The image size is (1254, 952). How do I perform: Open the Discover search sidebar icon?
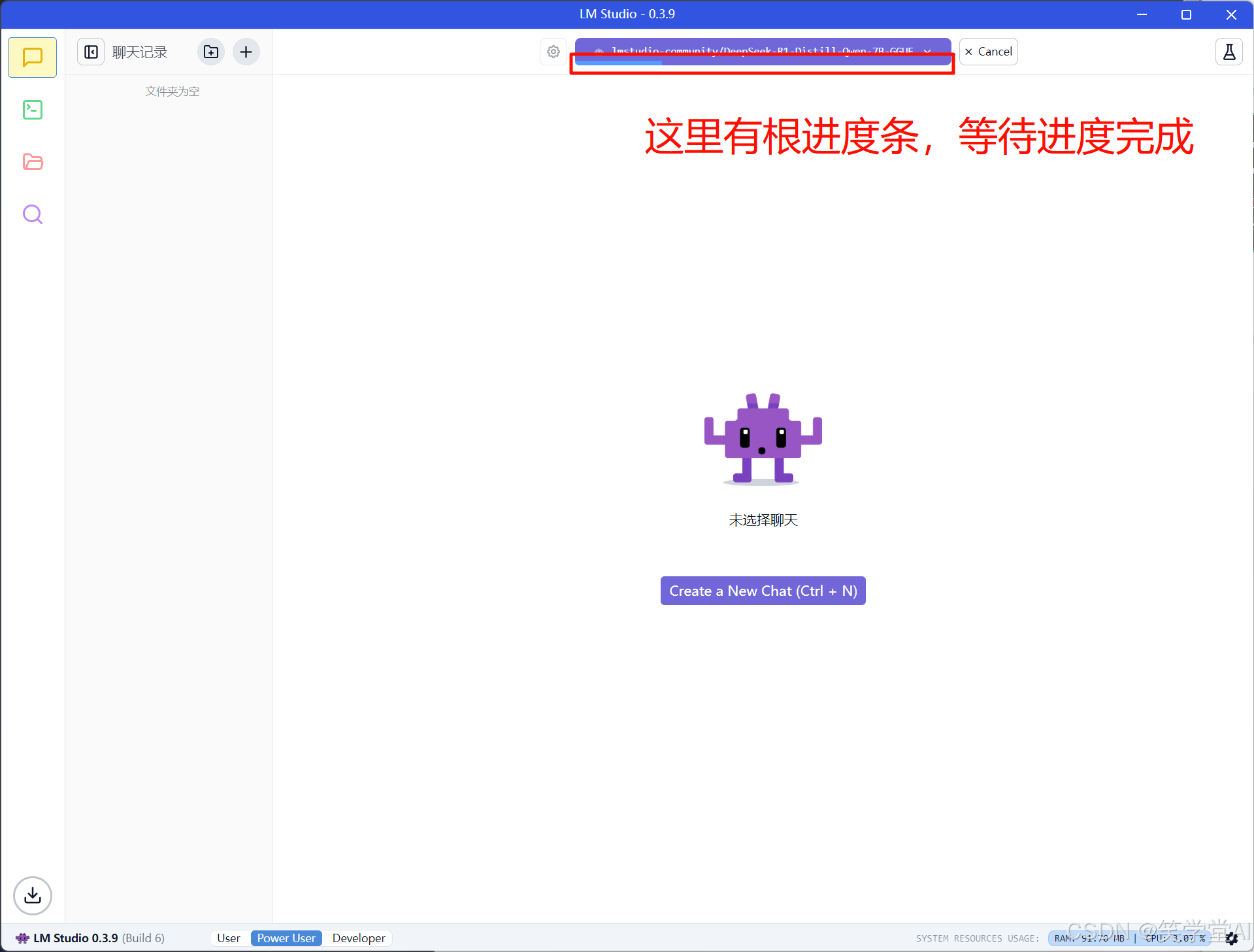point(32,214)
